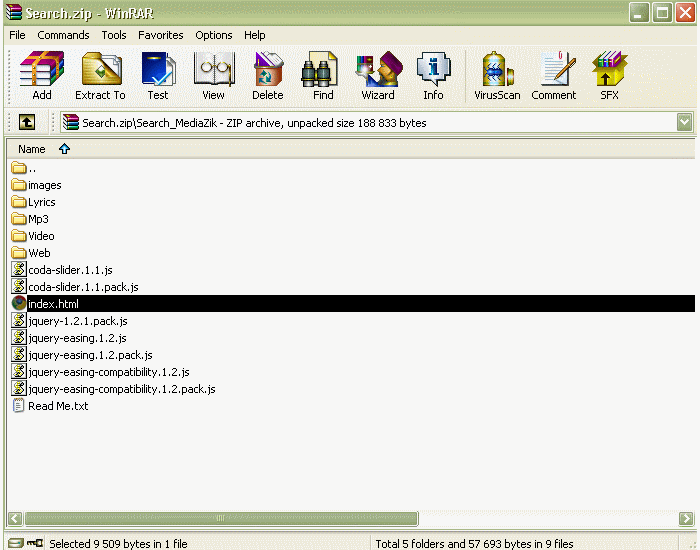Image resolution: width=700 pixels, height=550 pixels.
Task: Select jquery-easing-compatibility.1.2.pack.js file
Action: (122, 389)
